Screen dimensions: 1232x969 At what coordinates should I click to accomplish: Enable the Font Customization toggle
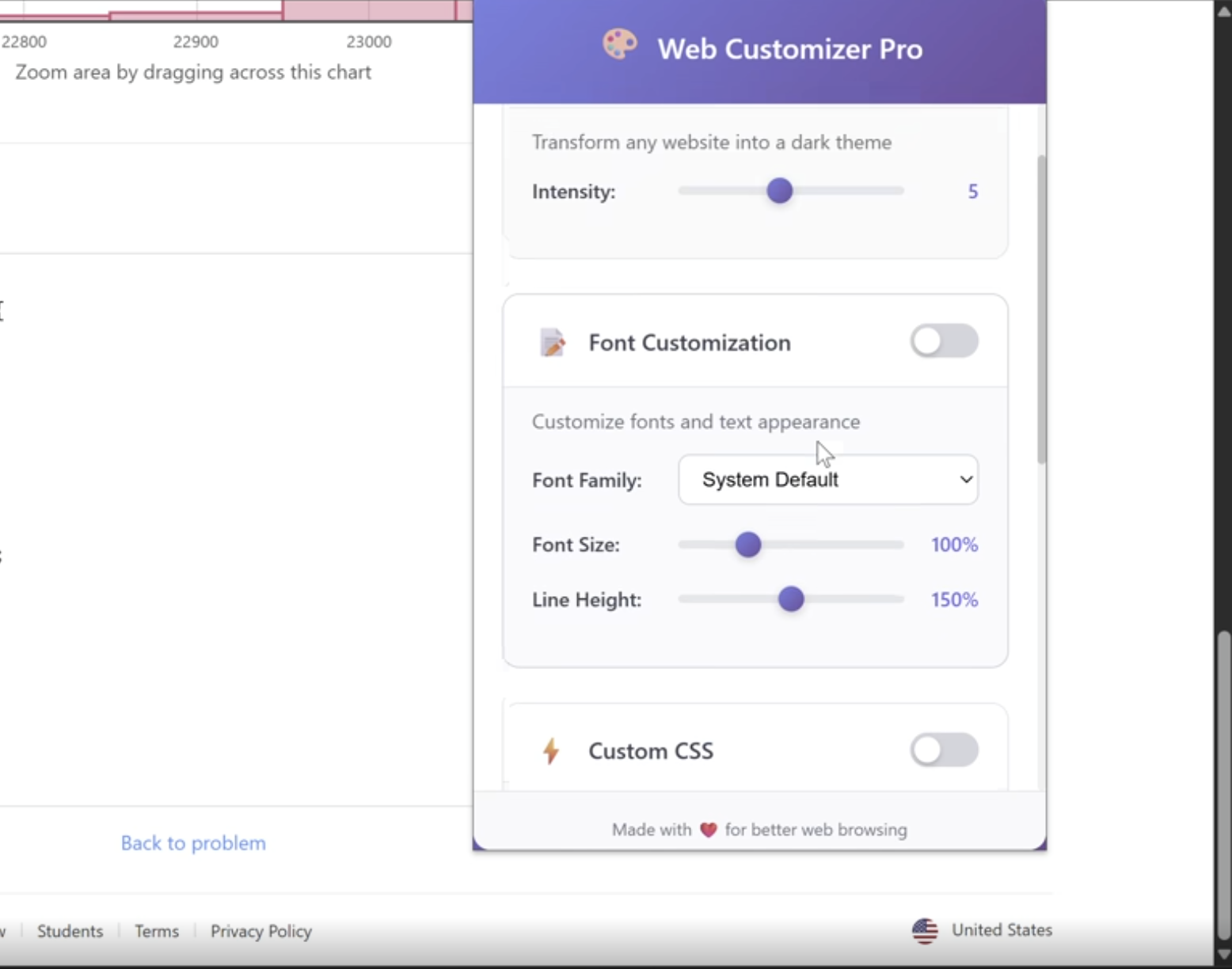pos(944,342)
